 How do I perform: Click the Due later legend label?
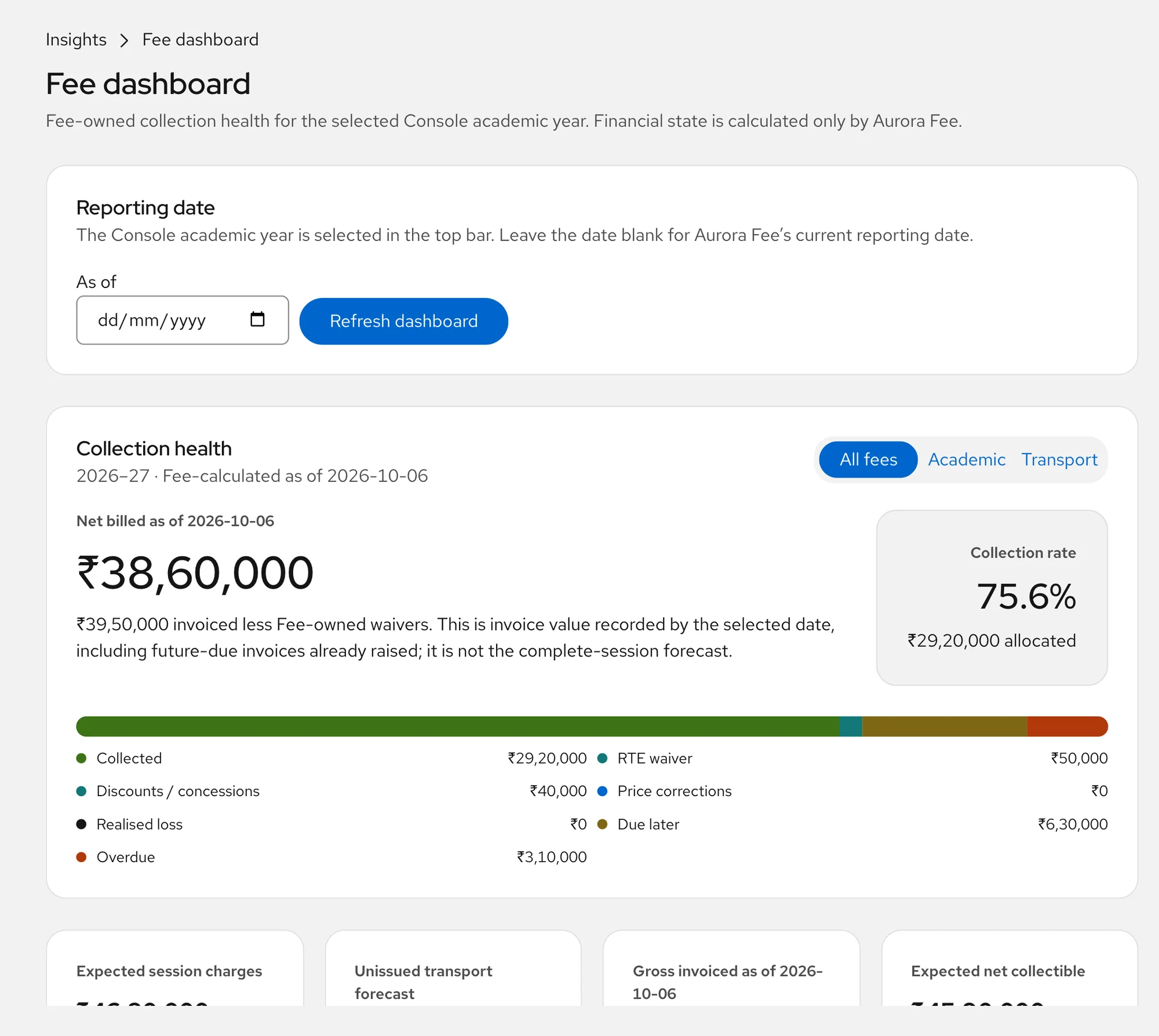[648, 824]
